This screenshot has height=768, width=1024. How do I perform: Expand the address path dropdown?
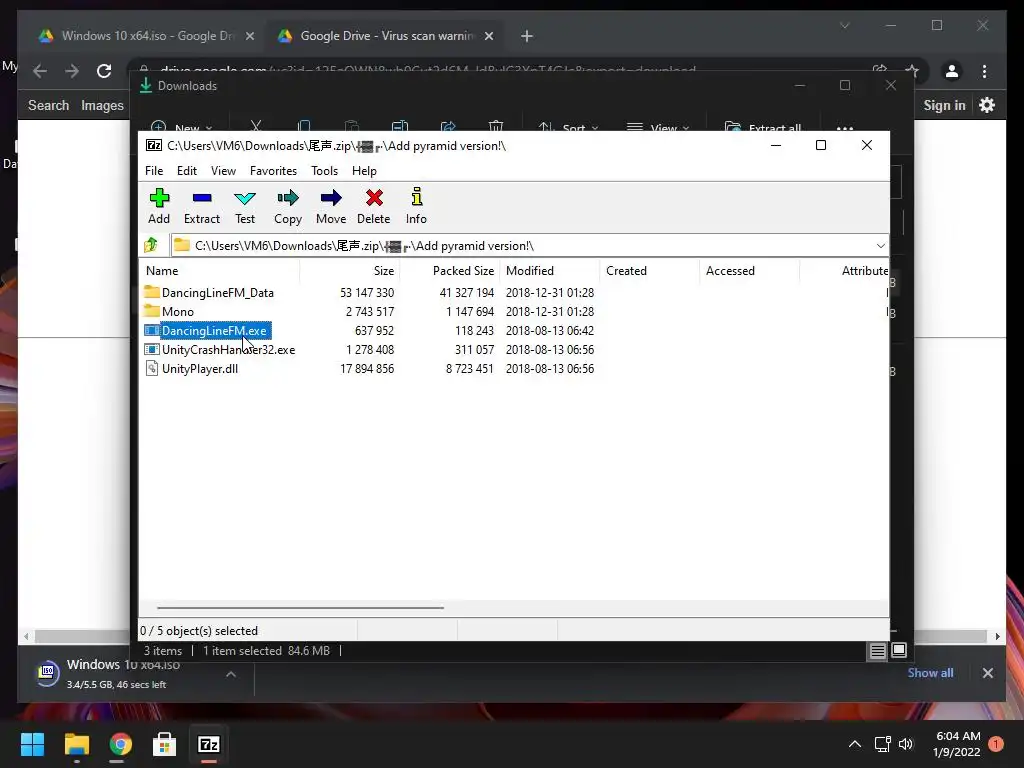pyautogui.click(x=880, y=246)
